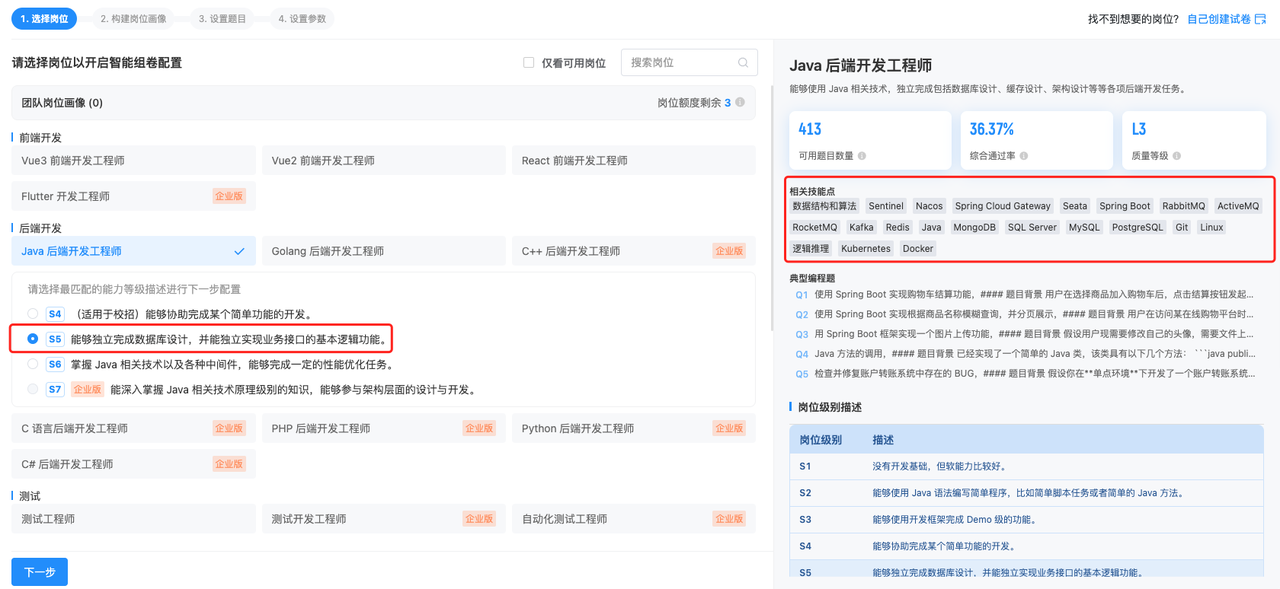Screen dimensions: 1280x589
Task: Click the Sentinel skill tag
Action: [886, 206]
